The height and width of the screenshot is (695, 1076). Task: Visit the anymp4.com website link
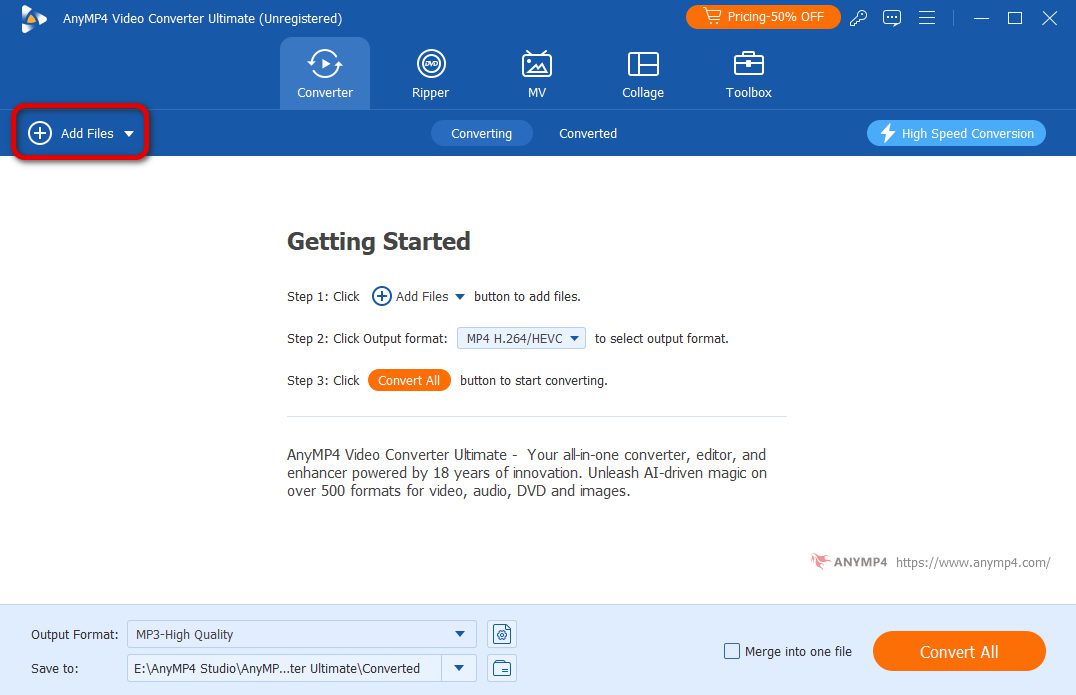pyautogui.click(x=972, y=562)
